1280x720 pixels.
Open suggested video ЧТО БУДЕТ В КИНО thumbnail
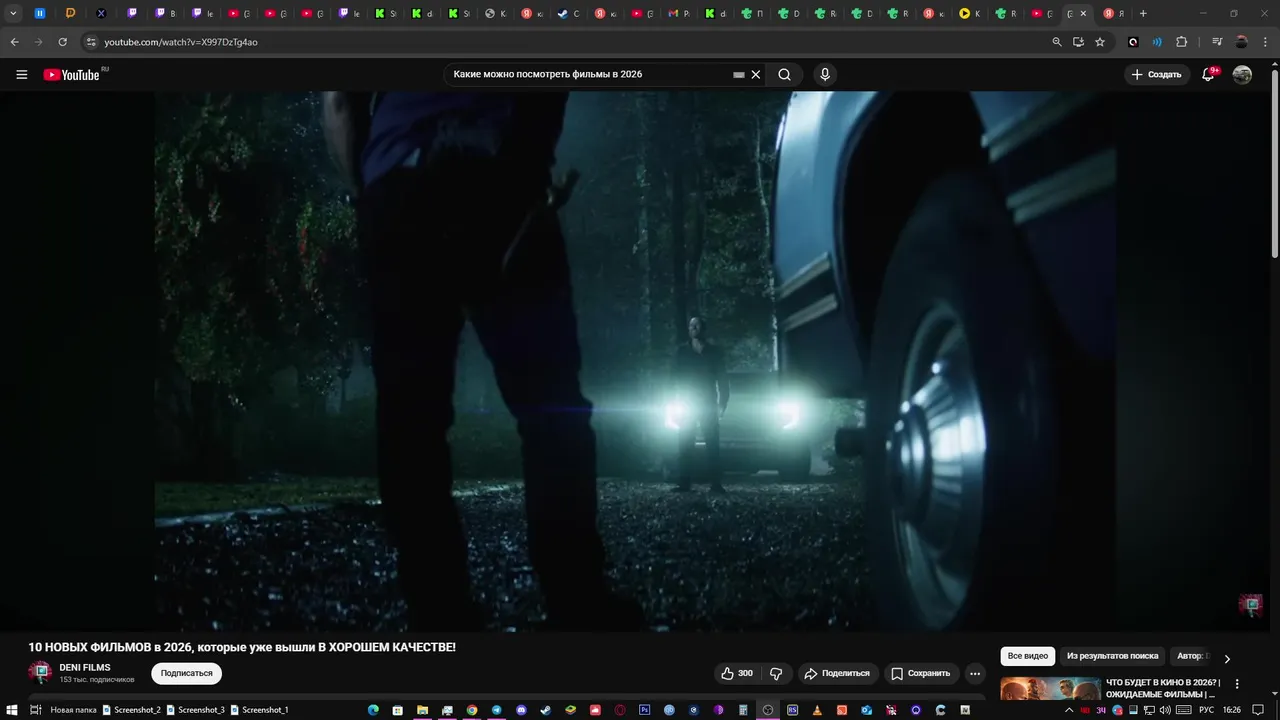click(1050, 688)
